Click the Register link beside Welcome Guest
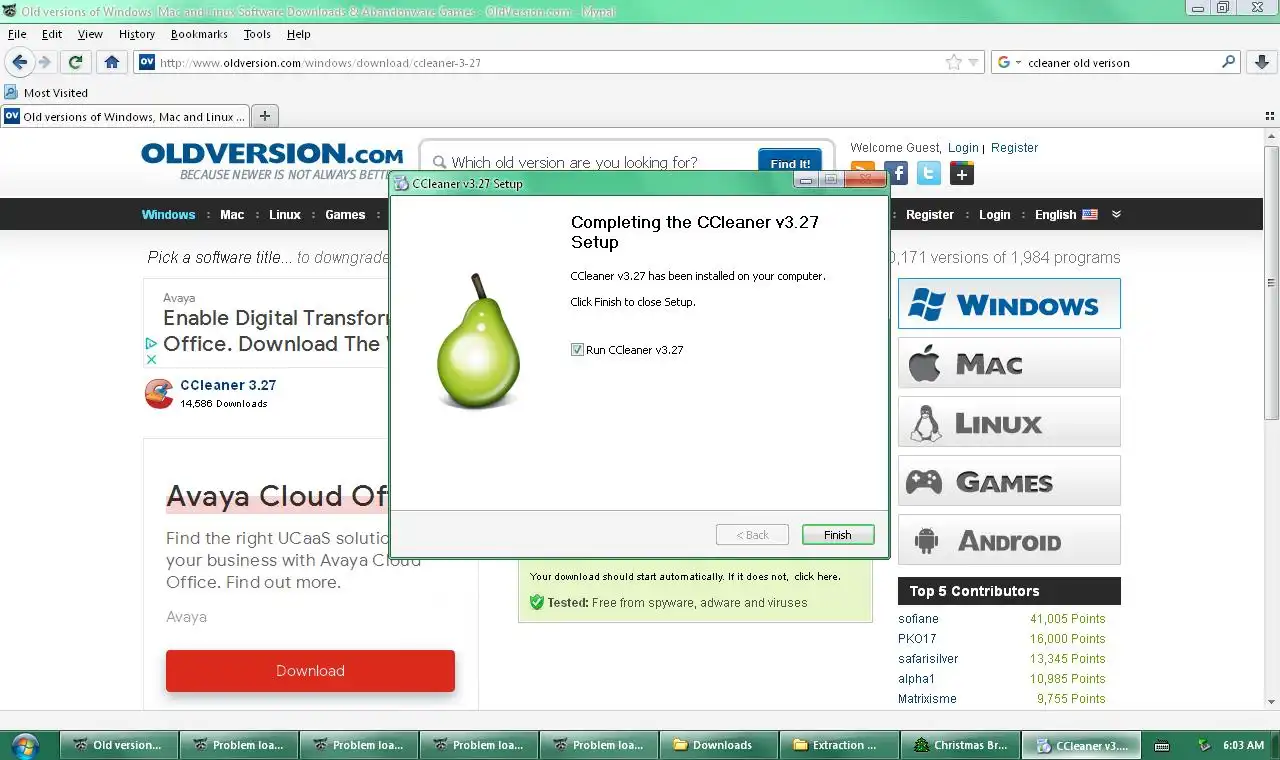 1015,147
